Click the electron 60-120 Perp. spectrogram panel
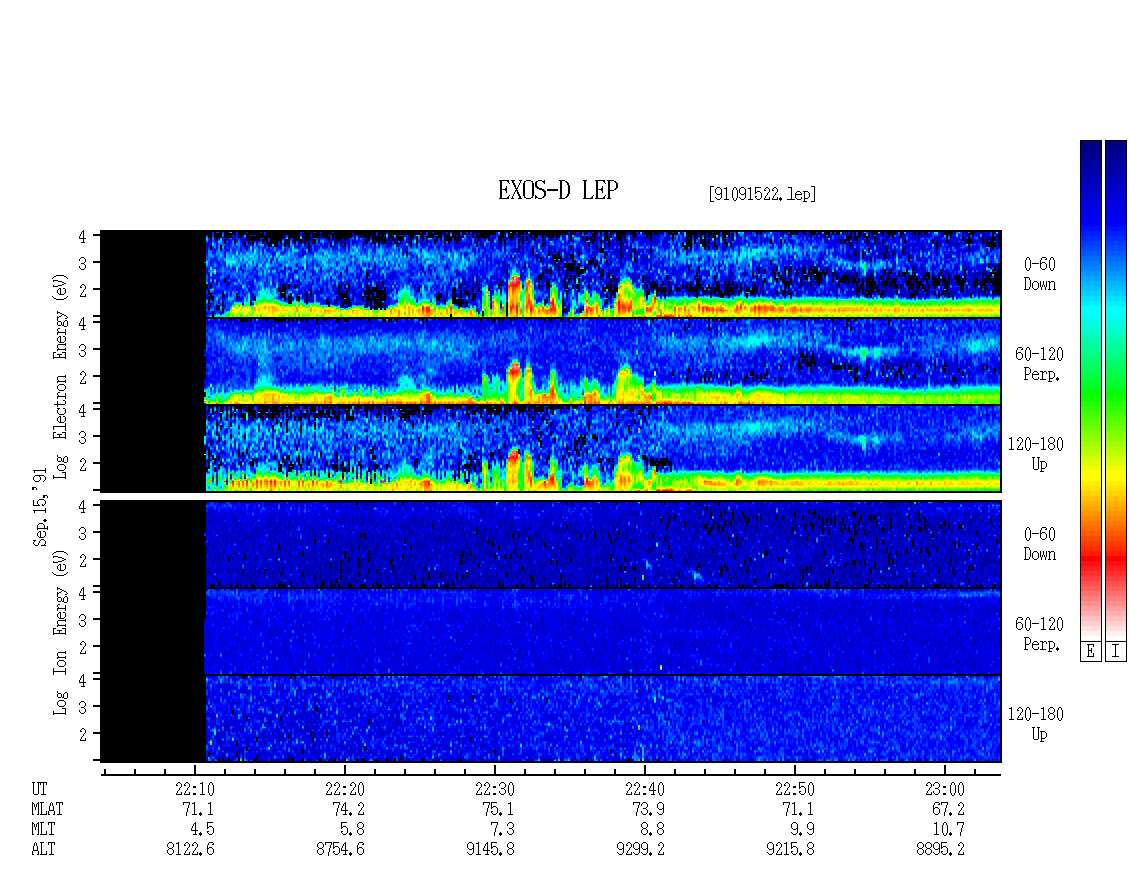The image size is (1130, 875). coord(551,361)
